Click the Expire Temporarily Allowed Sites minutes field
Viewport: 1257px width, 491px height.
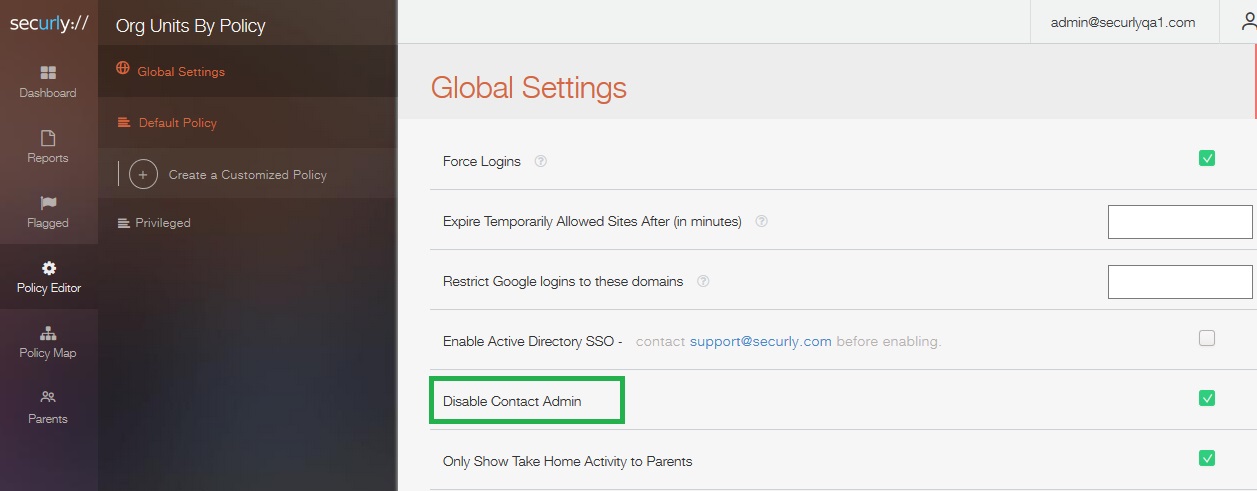[1180, 221]
